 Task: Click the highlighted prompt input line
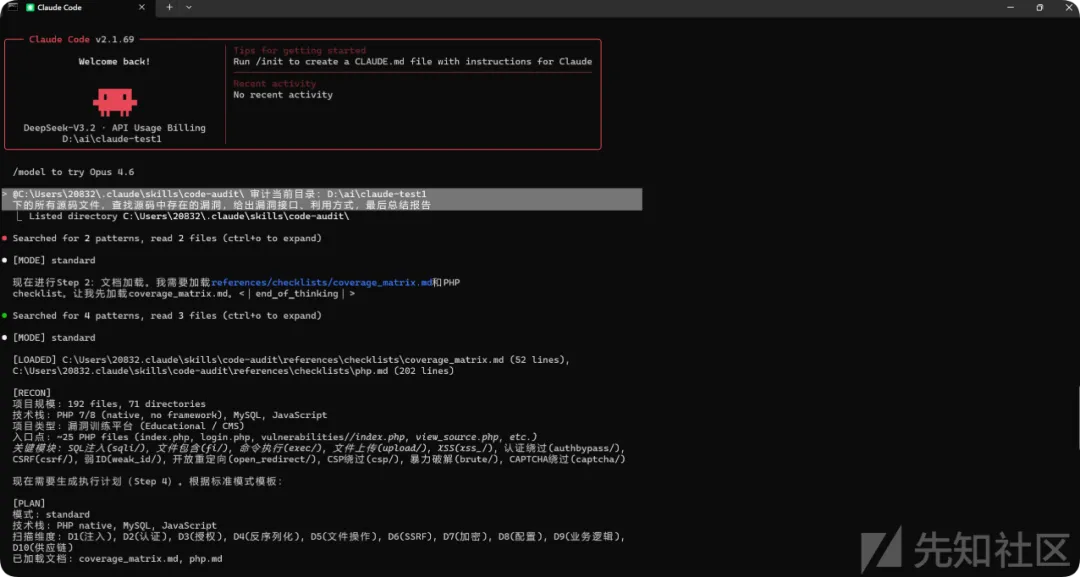coord(322,199)
